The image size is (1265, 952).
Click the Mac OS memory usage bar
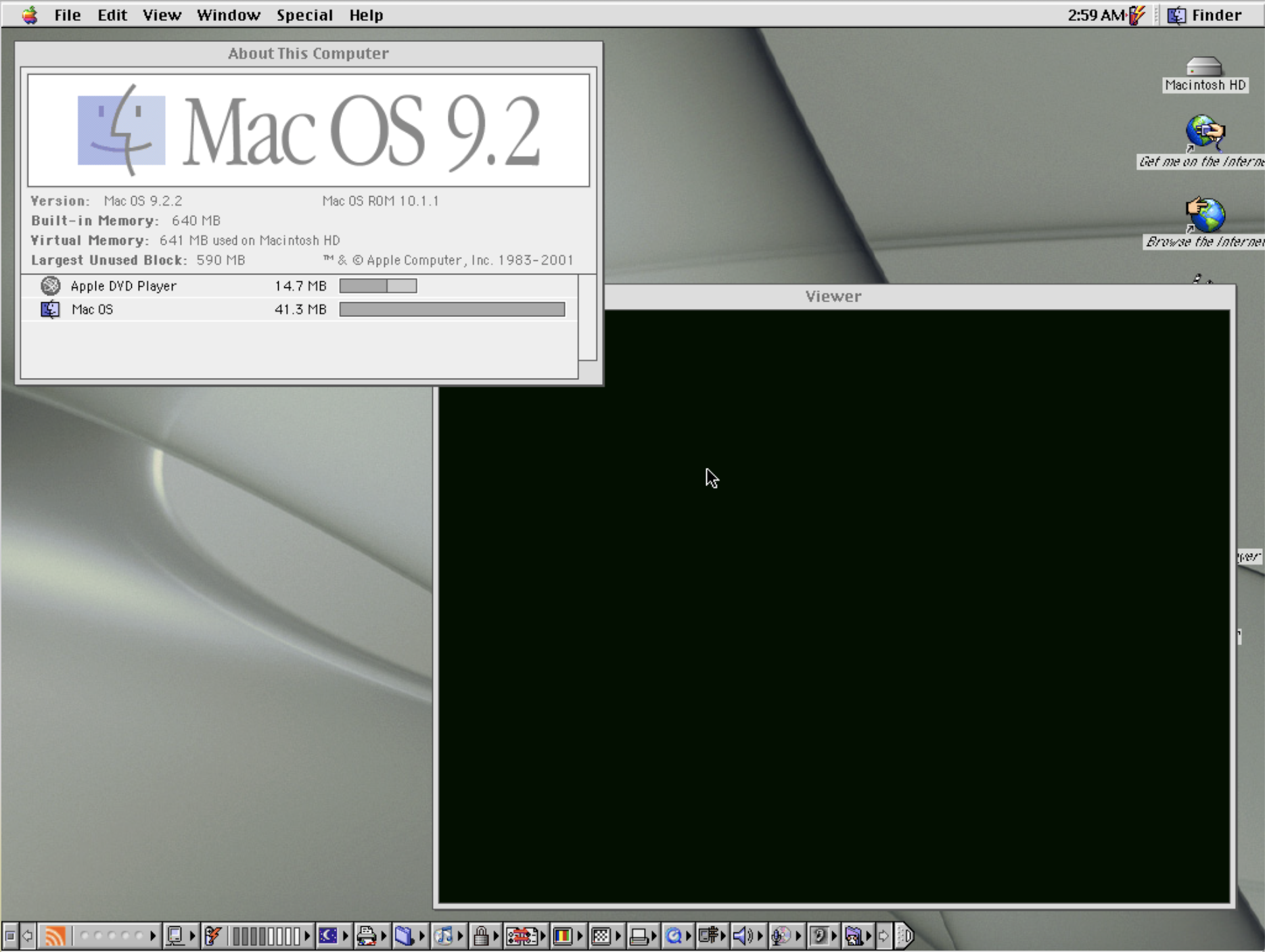click(x=452, y=310)
